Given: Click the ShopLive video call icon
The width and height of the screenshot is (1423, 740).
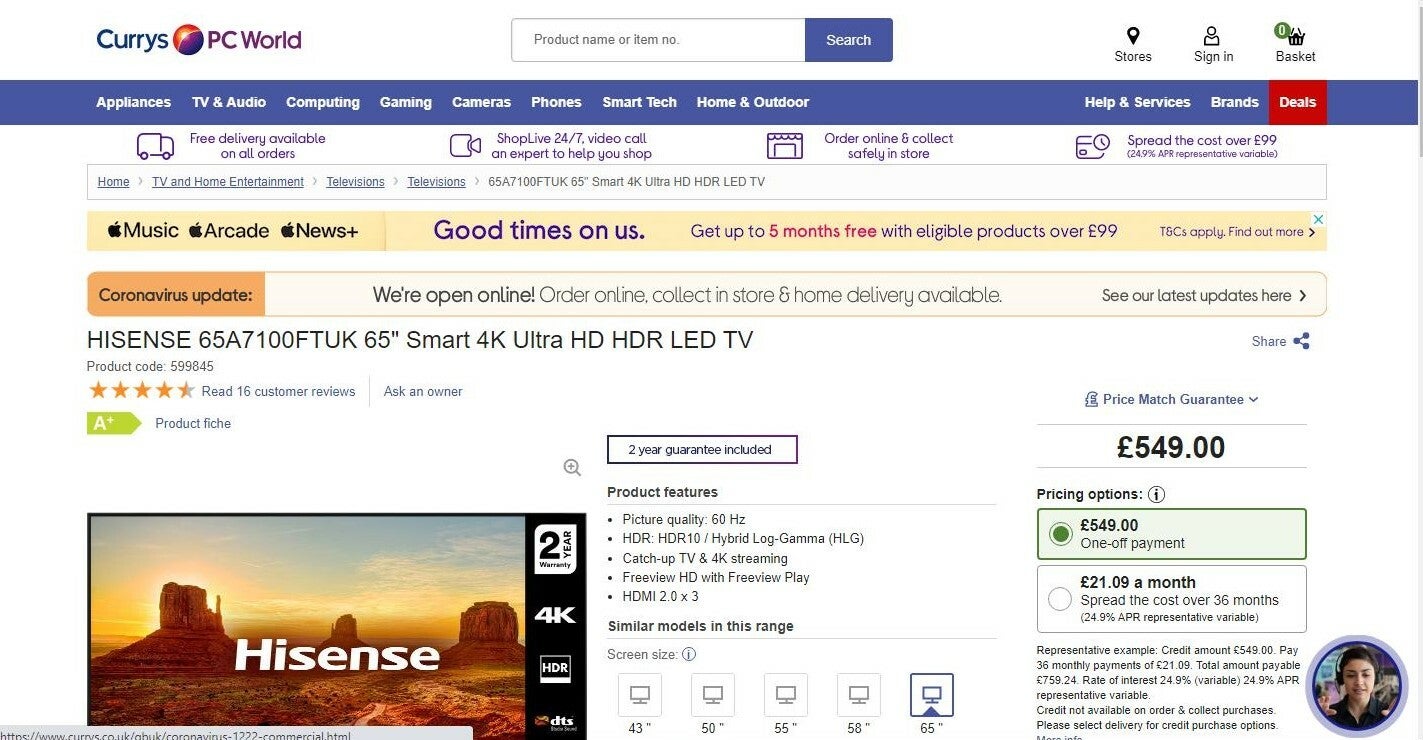Looking at the screenshot, I should [465, 146].
